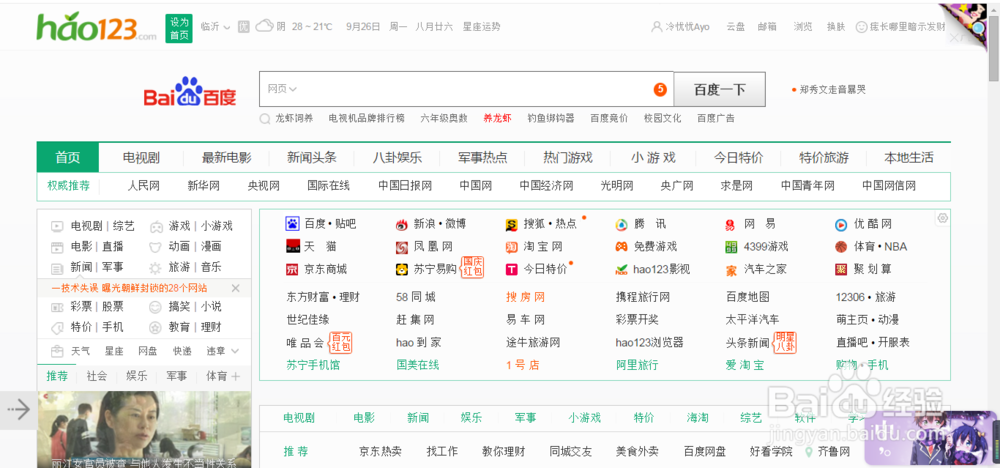This screenshot has height=468, width=1000.
Task: Close the 一技术失误 news banner
Action: point(235,288)
